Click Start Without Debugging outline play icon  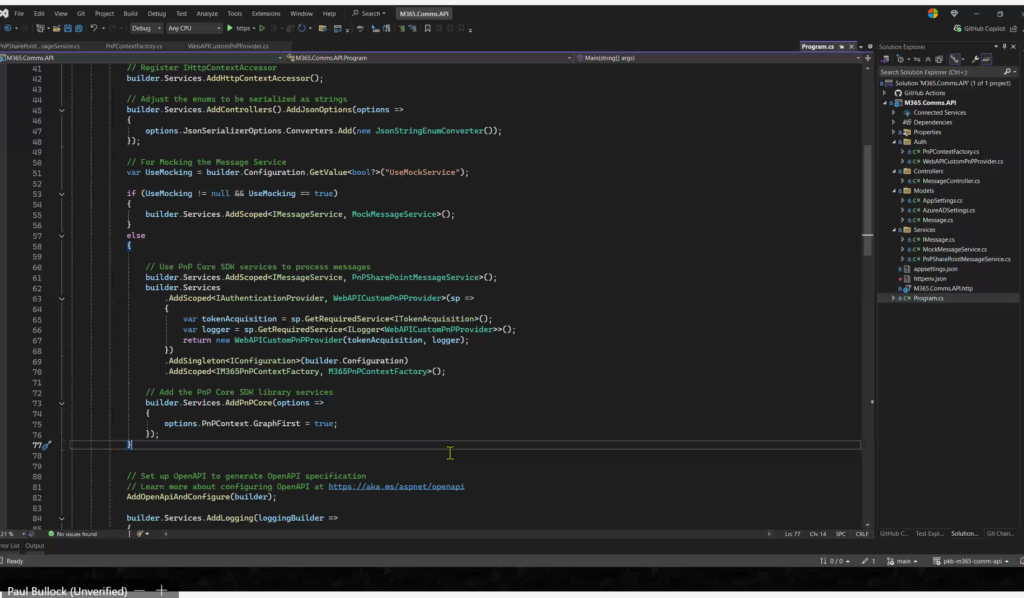[262, 28]
